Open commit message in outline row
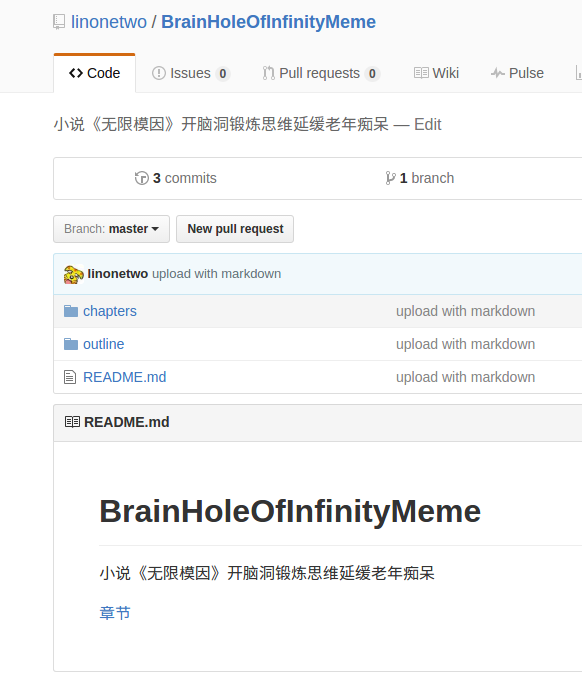This screenshot has height=679, width=582. click(466, 344)
